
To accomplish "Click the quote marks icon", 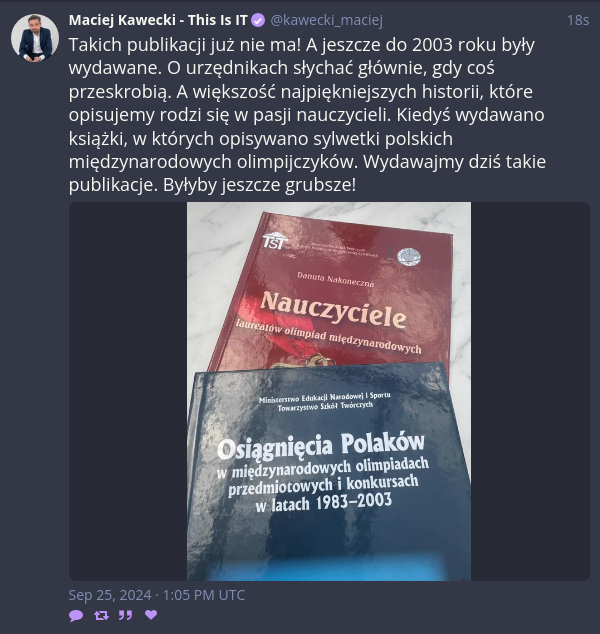I will pos(125,615).
